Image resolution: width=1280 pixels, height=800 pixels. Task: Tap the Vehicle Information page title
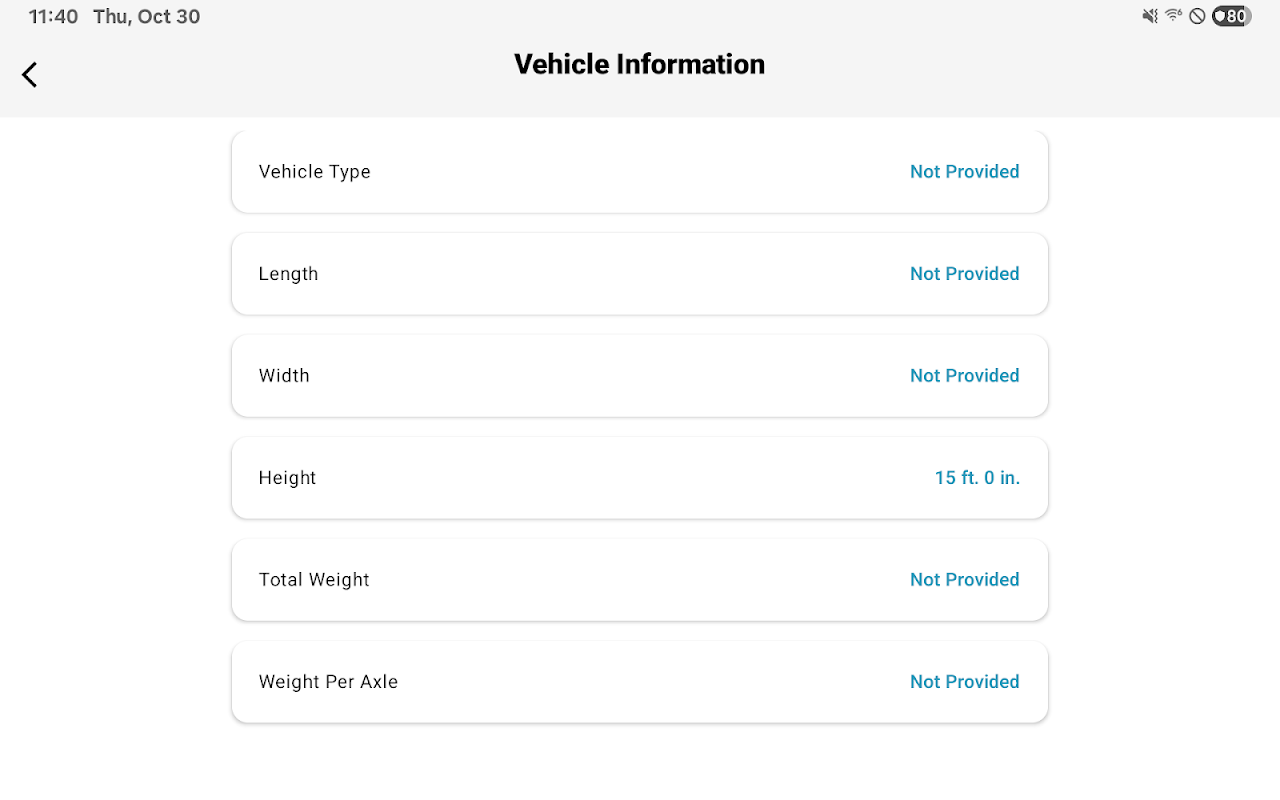[x=639, y=64]
